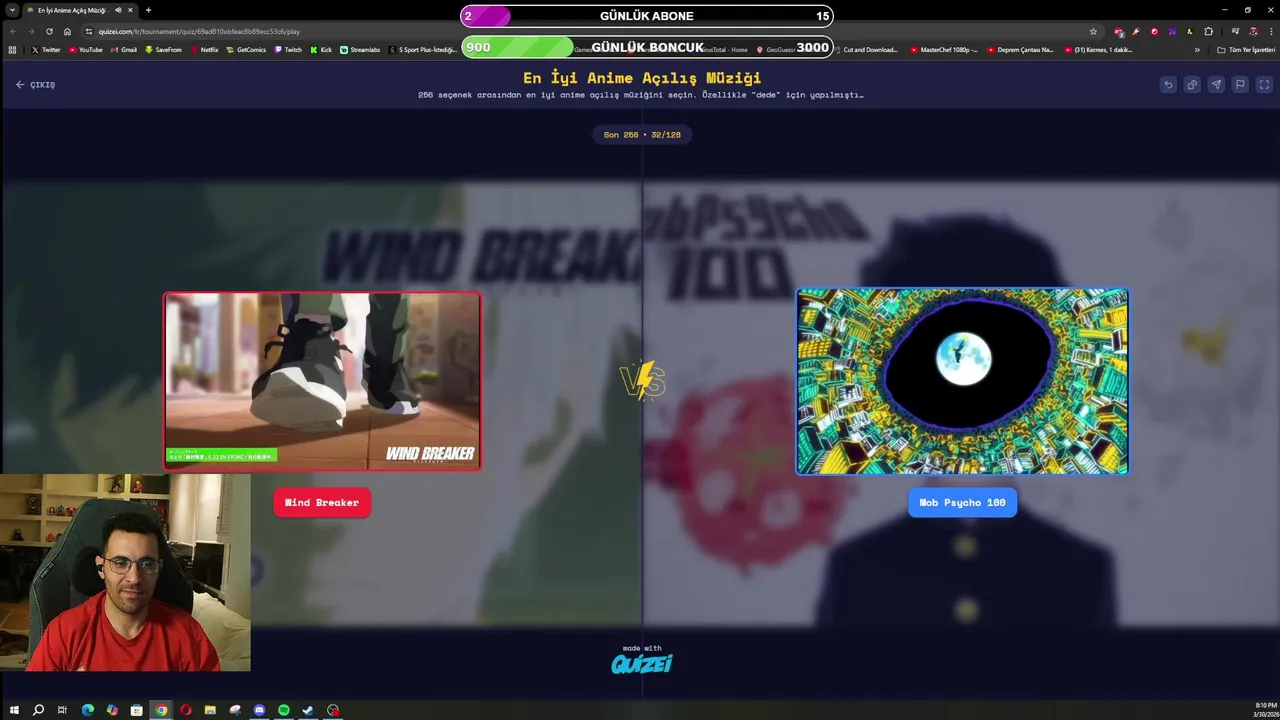Open the Netflix bookmark

(x=204, y=49)
